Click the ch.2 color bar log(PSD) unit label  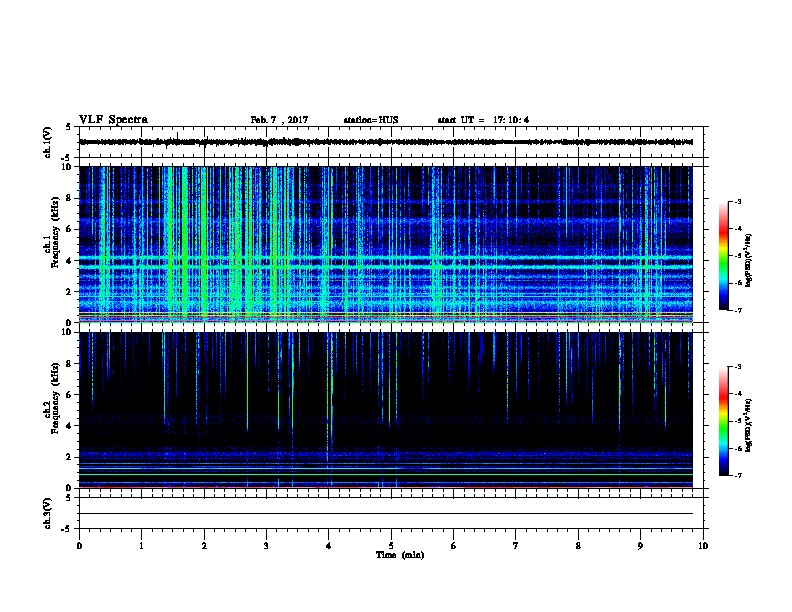coord(748,426)
